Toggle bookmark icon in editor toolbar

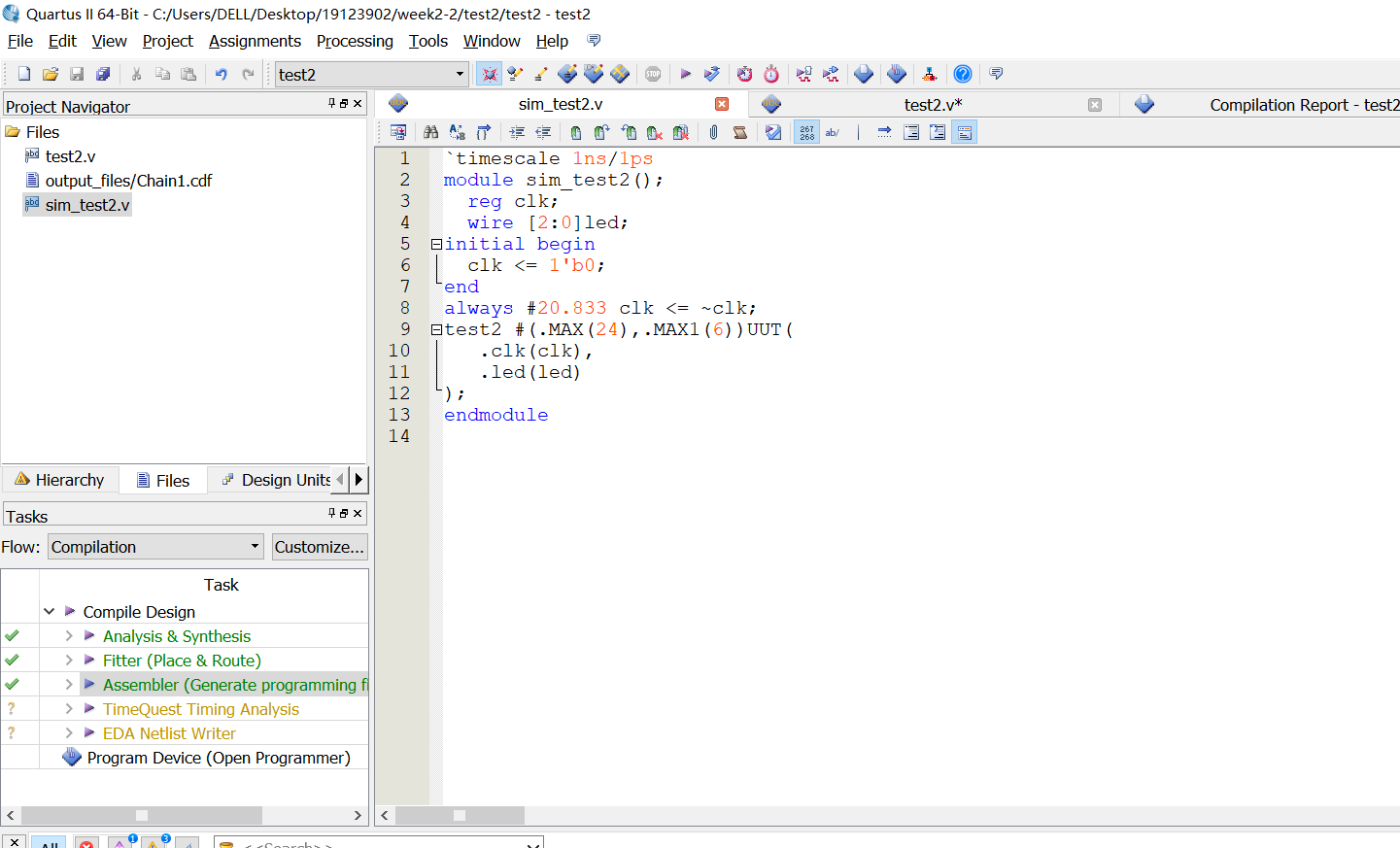pyautogui.click(x=576, y=132)
